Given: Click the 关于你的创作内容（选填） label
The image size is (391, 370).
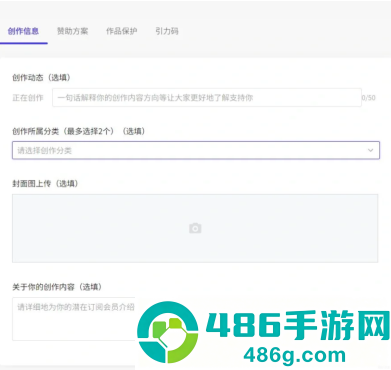Looking at the screenshot, I should (x=57, y=287).
